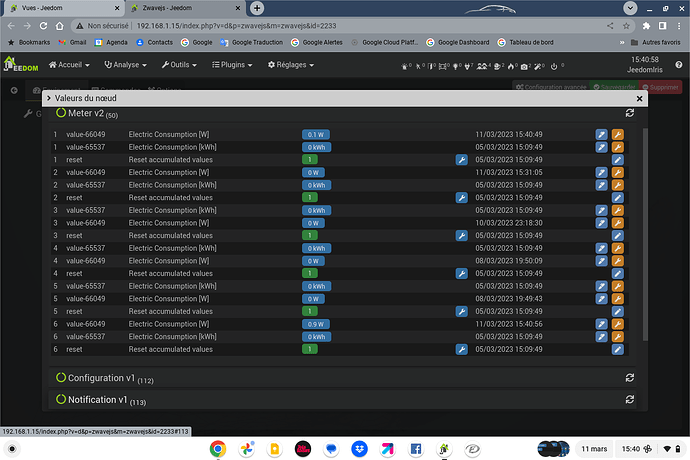
Task: Click timestamp 11/03/2023 15:40:49
Action: pos(509,135)
